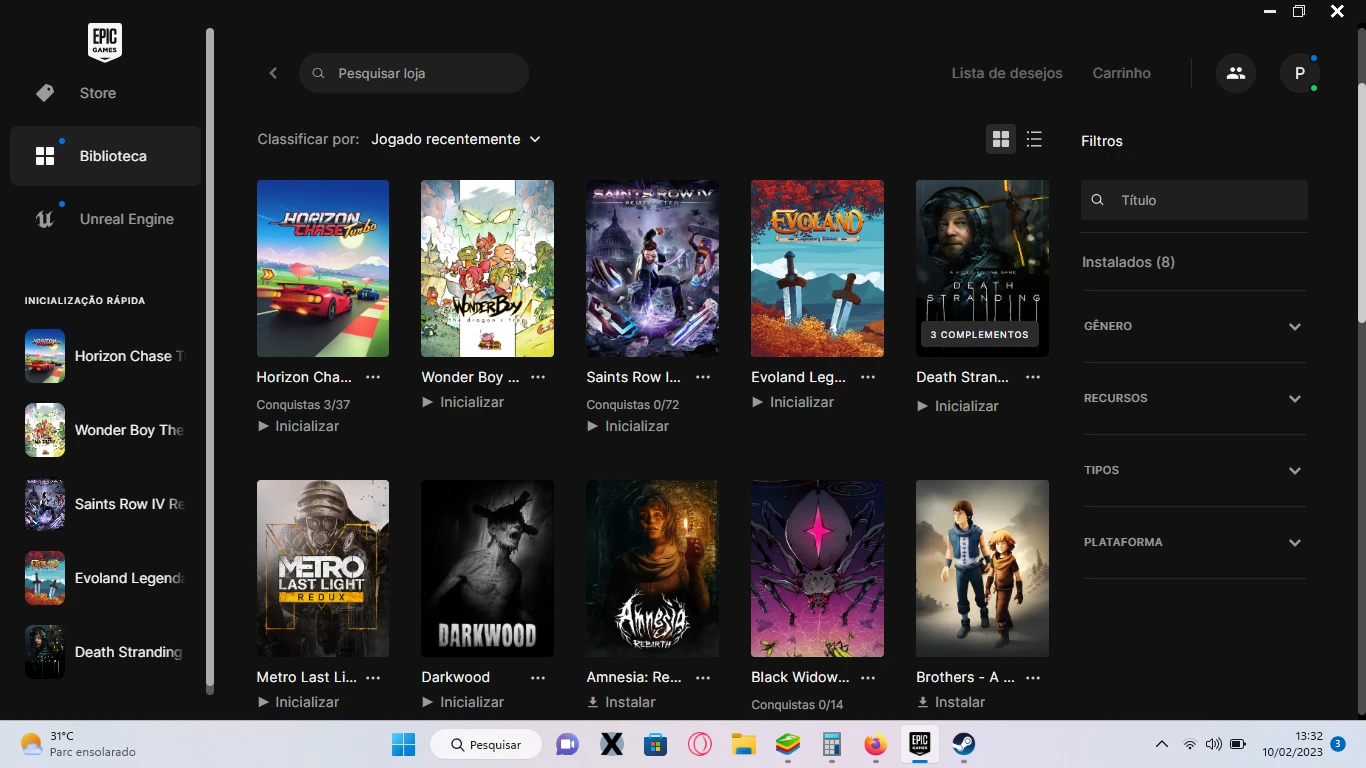The width and height of the screenshot is (1366, 768).
Task: Open the Unreal Engine section
Action: pyautogui.click(x=105, y=219)
